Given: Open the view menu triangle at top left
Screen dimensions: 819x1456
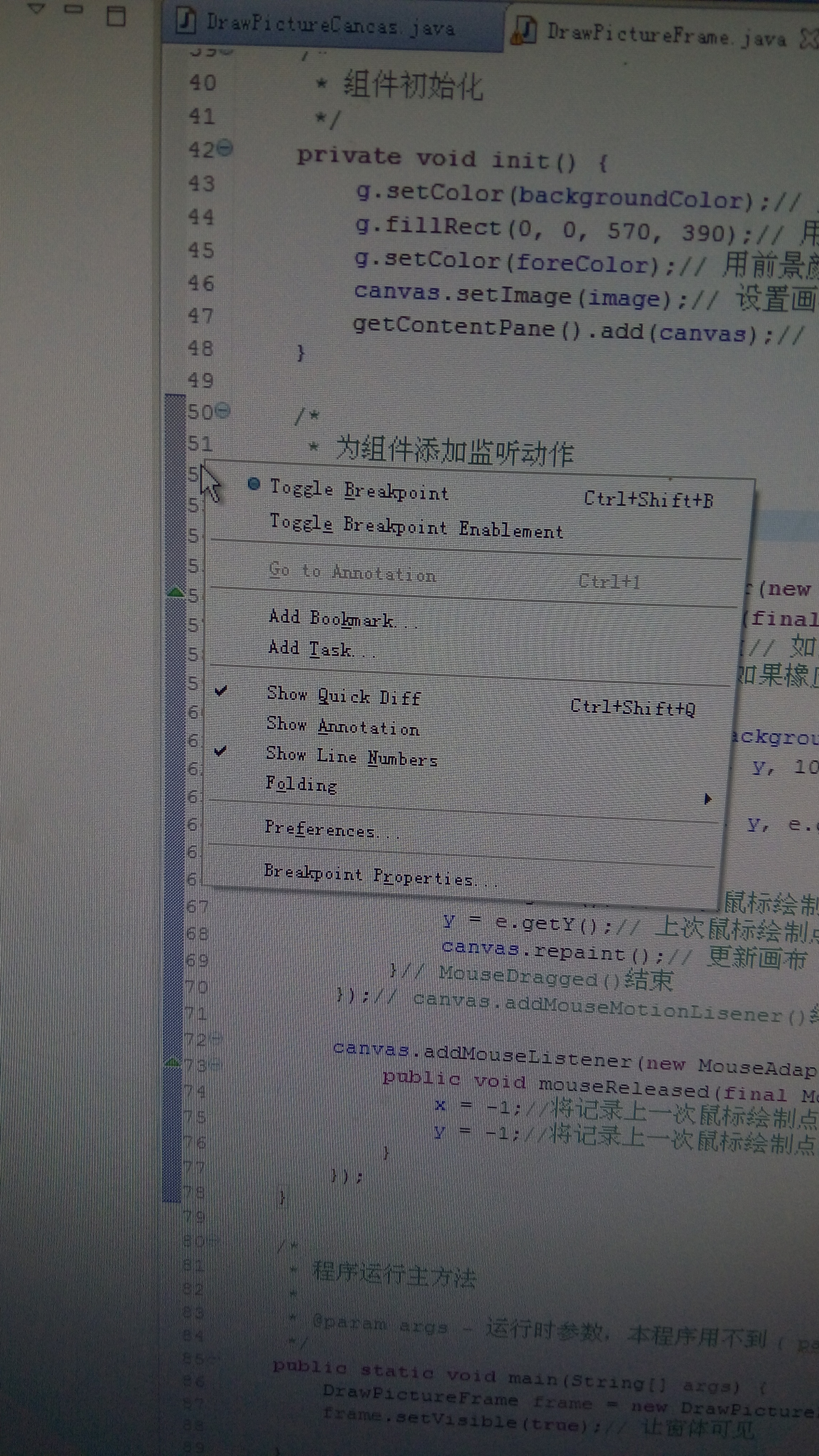Looking at the screenshot, I should (x=36, y=9).
